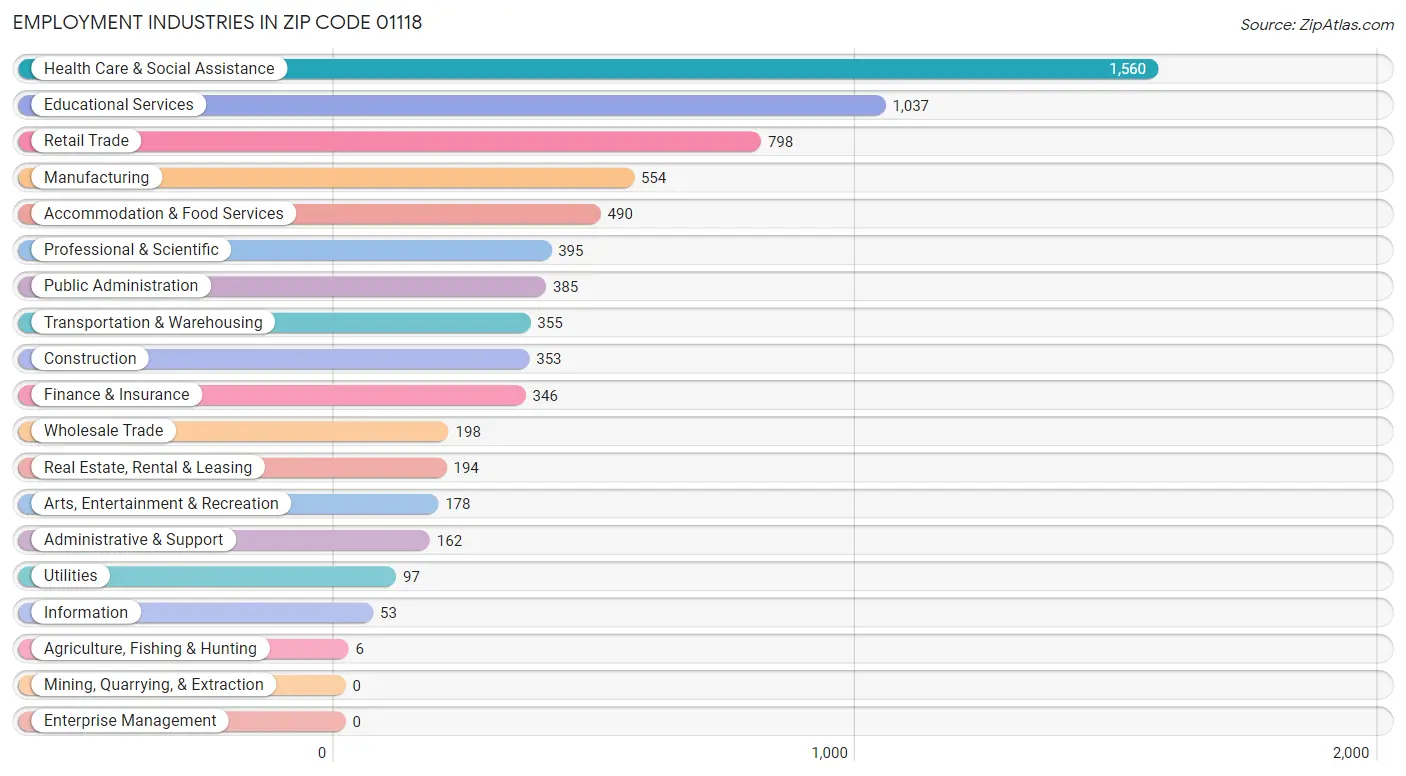Click the Utilities label

(x=71, y=576)
